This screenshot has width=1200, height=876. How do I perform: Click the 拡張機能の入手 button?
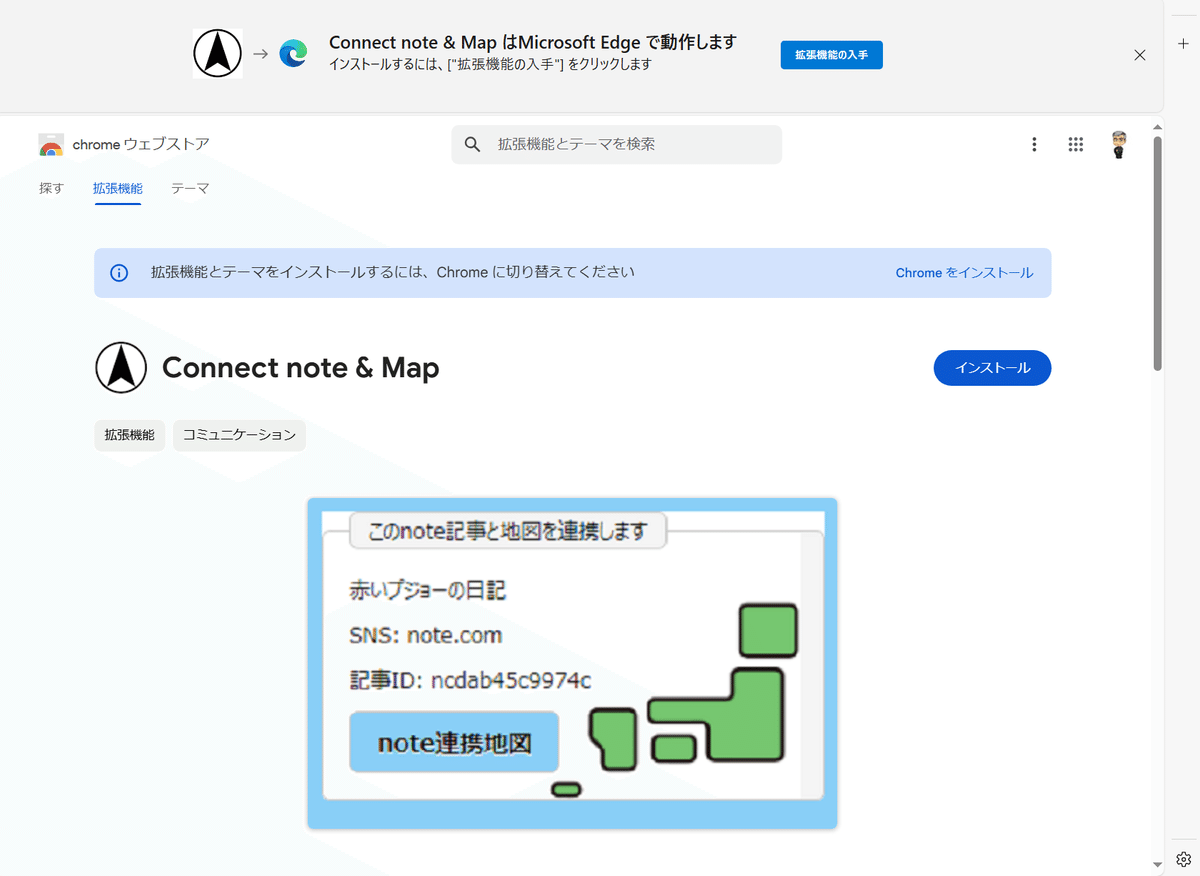tap(831, 55)
